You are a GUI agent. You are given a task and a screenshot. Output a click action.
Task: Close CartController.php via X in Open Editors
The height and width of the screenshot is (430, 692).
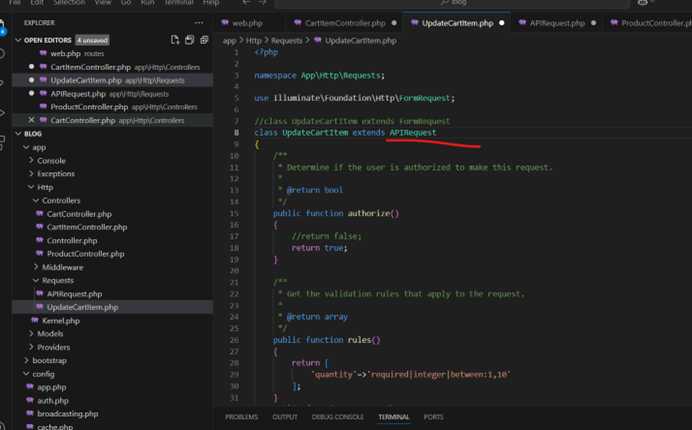pyautogui.click(x=31, y=120)
